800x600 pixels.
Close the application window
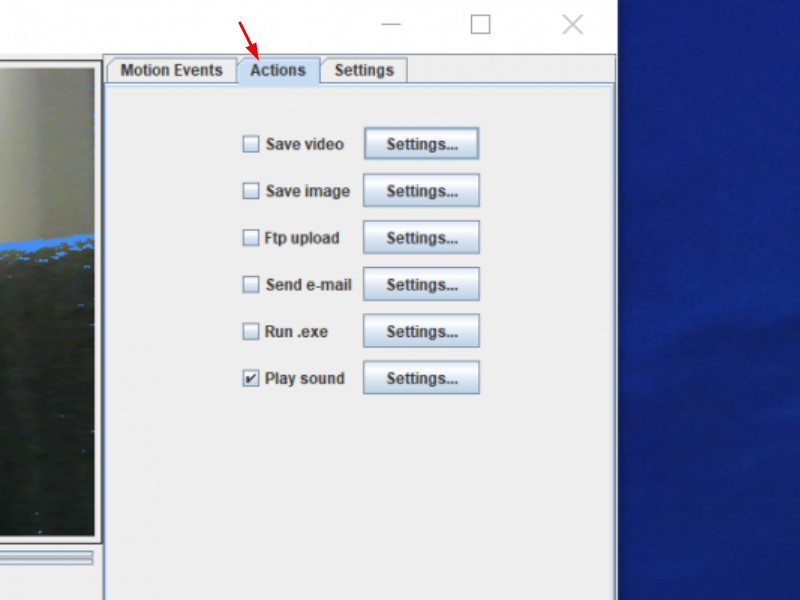pyautogui.click(x=572, y=24)
